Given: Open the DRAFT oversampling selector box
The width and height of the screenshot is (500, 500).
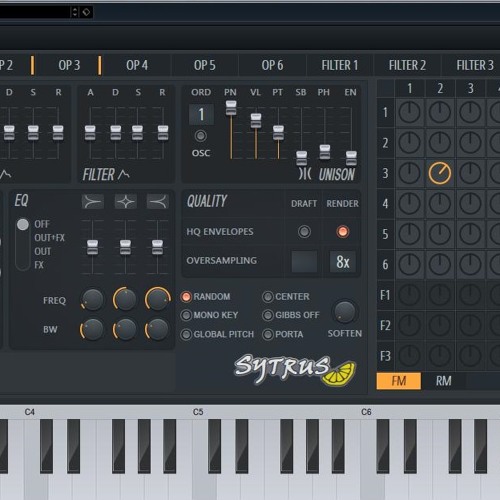Looking at the screenshot, I should pos(304,262).
